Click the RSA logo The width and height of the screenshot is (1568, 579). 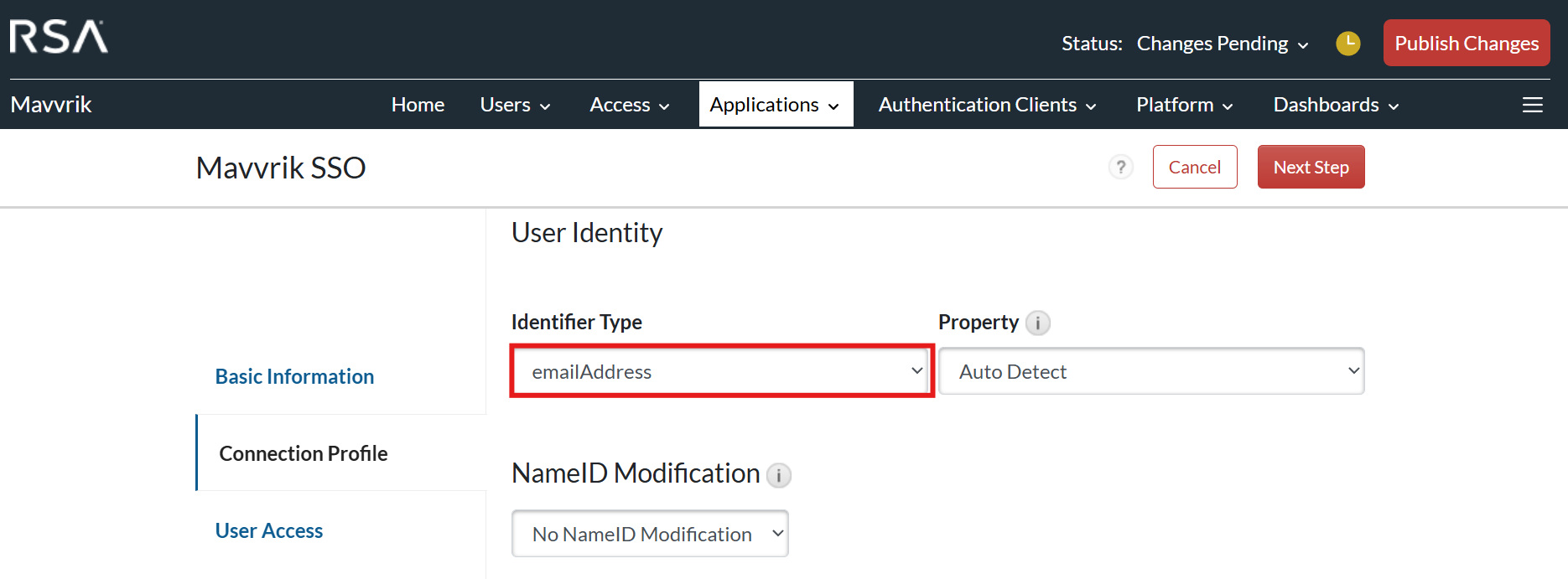tap(59, 37)
